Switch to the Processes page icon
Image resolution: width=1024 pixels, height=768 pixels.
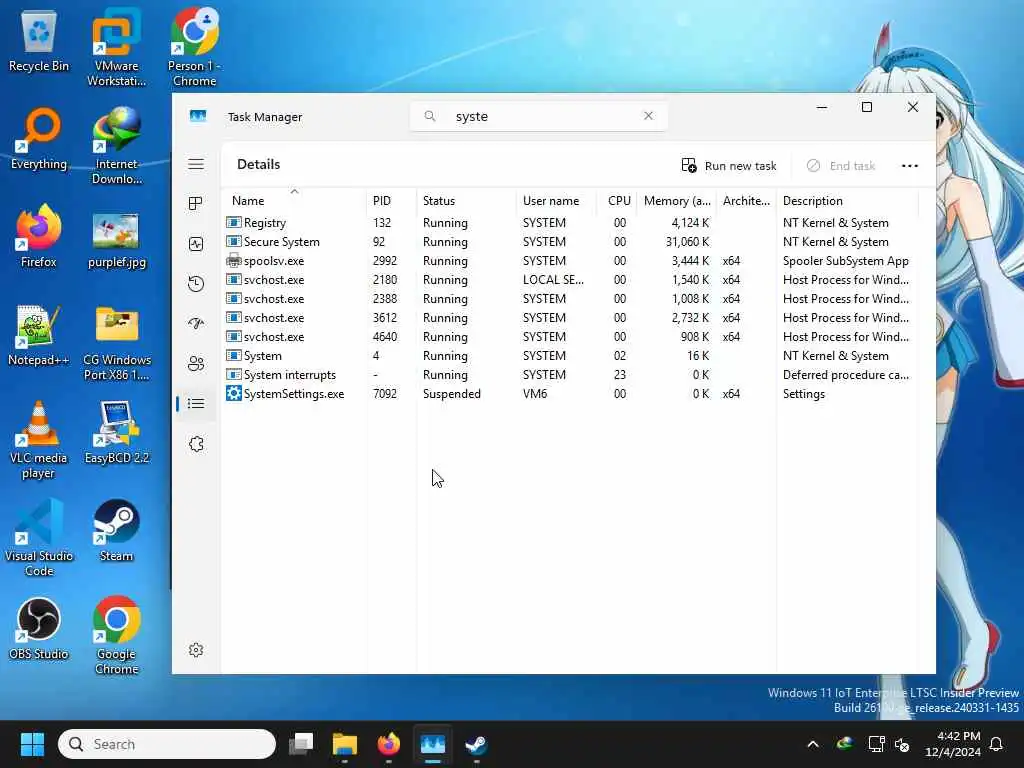[x=196, y=204]
